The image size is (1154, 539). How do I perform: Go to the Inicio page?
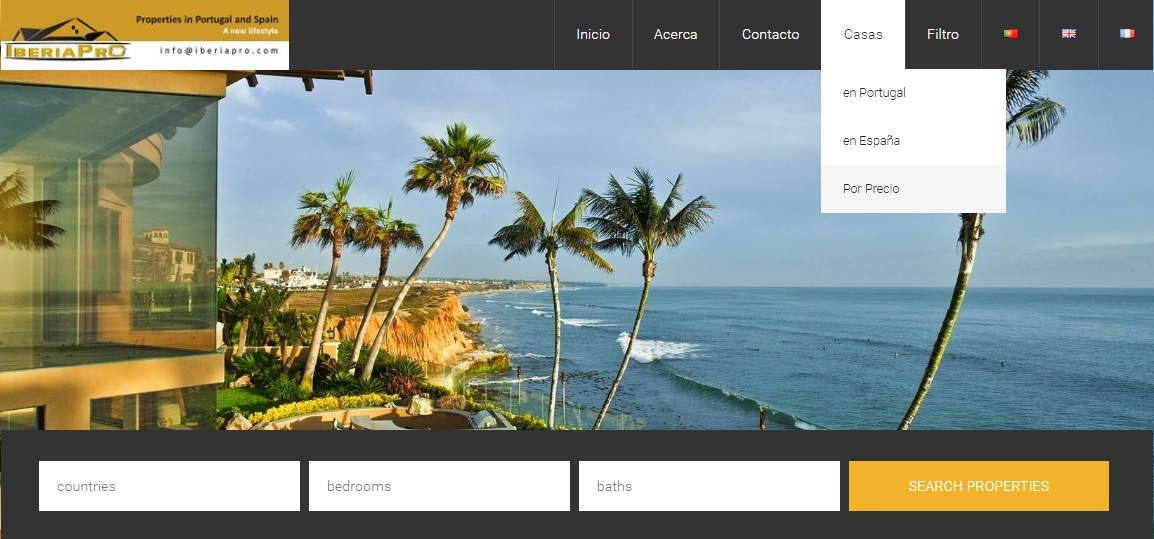(593, 34)
